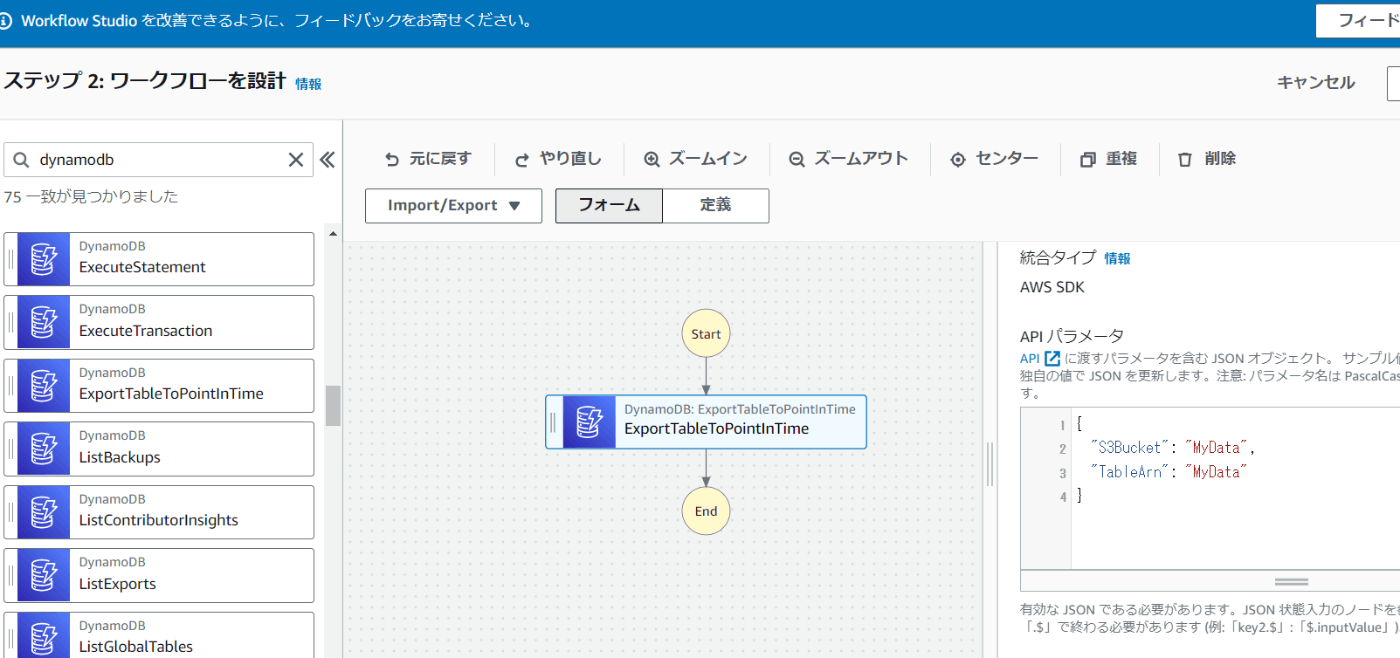The width and height of the screenshot is (1400, 658).
Task: Click the undo arrow icon (元に戻す)
Action: [392, 159]
